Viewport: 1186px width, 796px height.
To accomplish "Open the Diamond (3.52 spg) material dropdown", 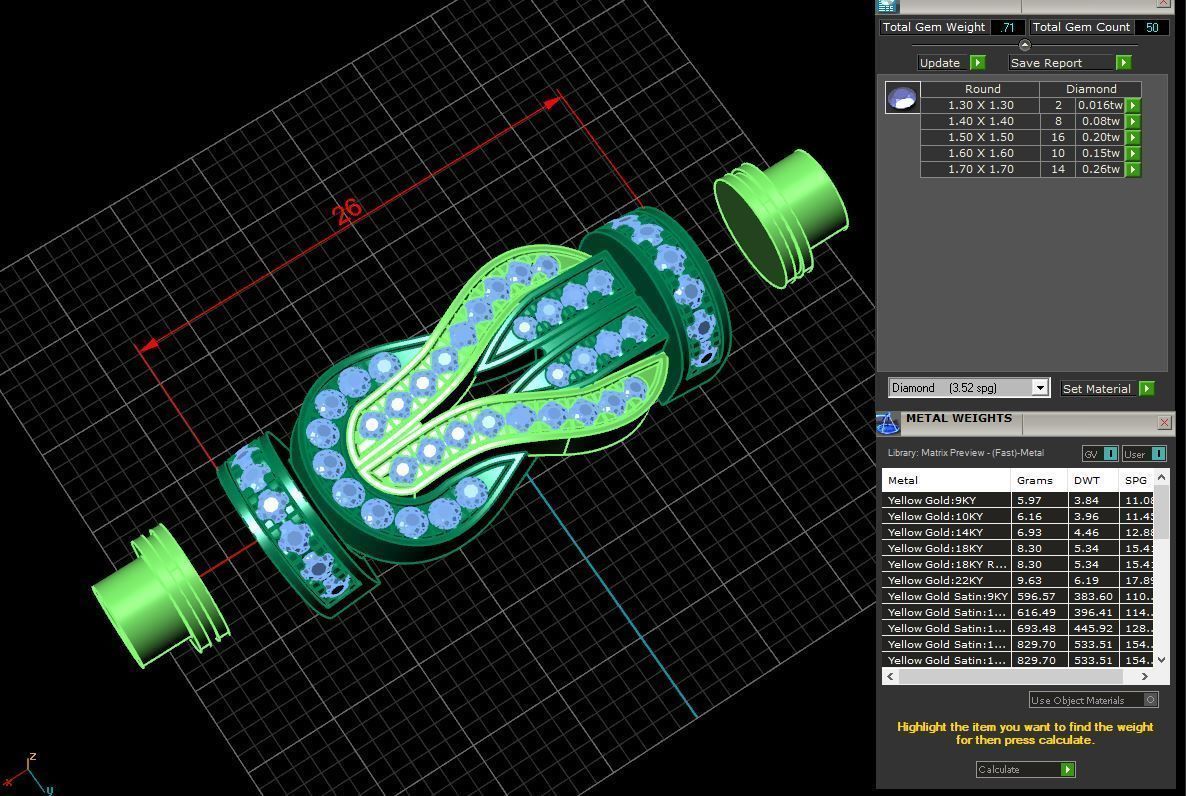I will pos(1041,387).
